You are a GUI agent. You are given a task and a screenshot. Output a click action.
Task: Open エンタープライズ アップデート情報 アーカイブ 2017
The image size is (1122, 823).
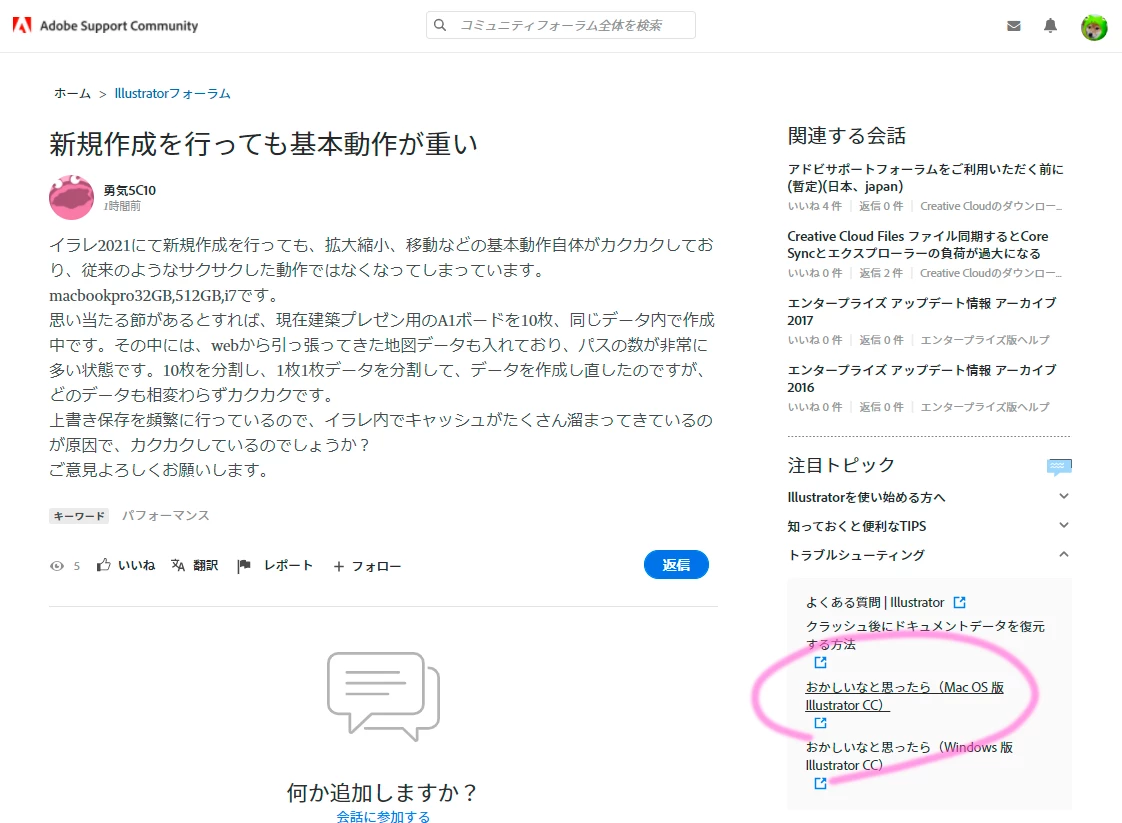pos(922,311)
